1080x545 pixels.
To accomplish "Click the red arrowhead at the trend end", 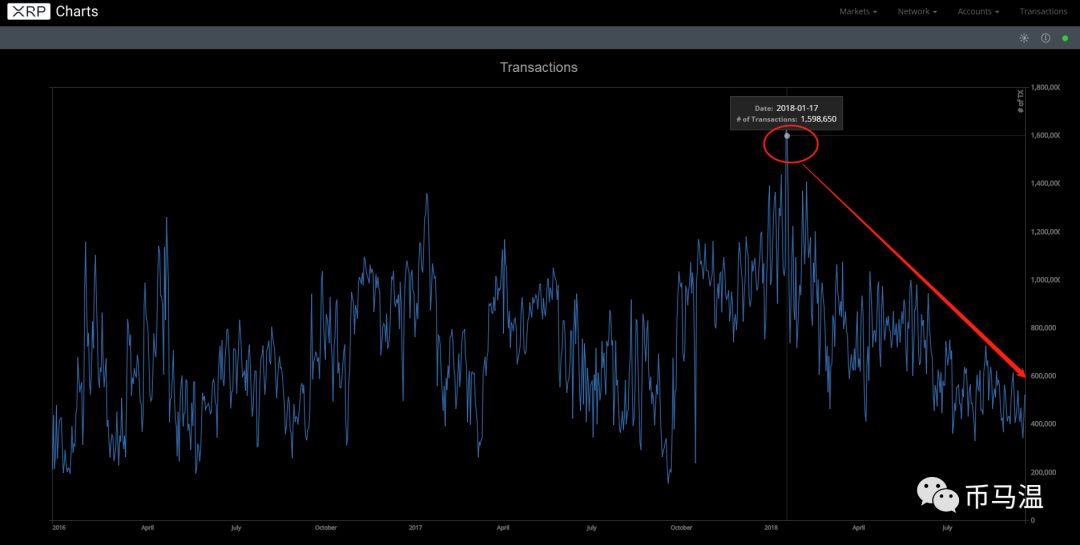I will [x=1020, y=371].
